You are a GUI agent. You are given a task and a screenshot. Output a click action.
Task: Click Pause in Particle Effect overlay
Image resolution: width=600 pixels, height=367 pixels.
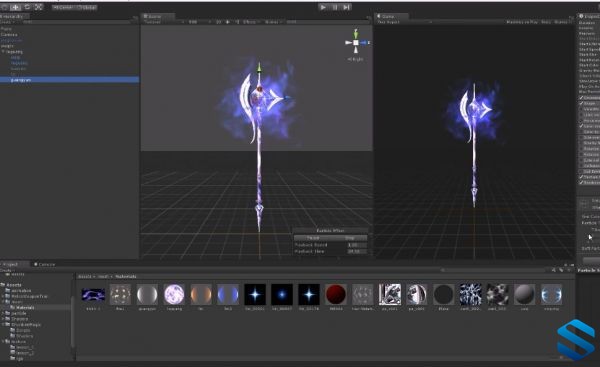[x=313, y=238]
